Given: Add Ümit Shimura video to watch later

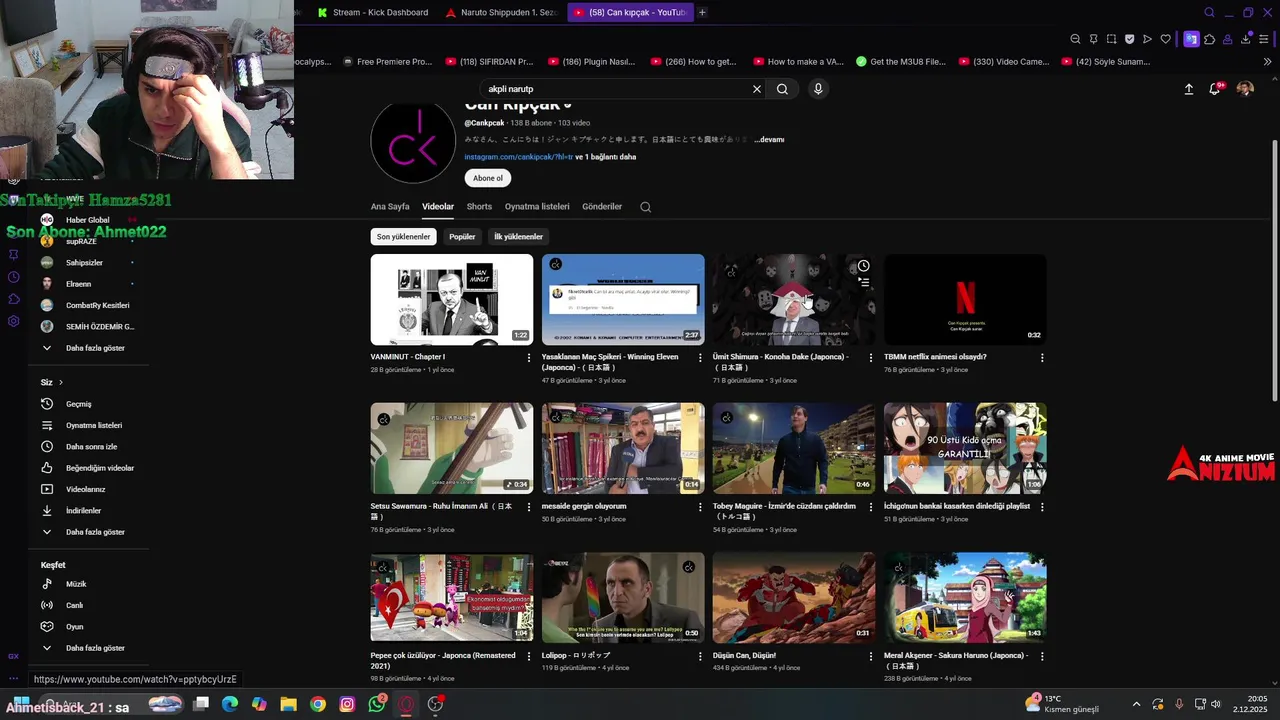Looking at the screenshot, I should tap(863, 266).
